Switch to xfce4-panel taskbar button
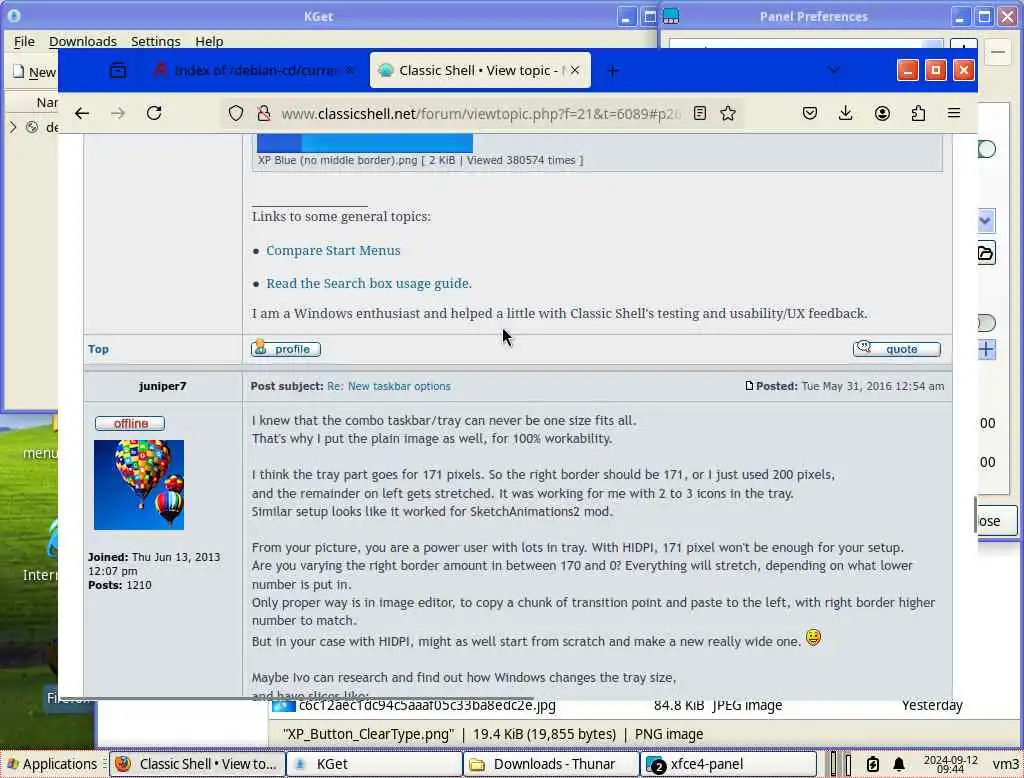 729,764
